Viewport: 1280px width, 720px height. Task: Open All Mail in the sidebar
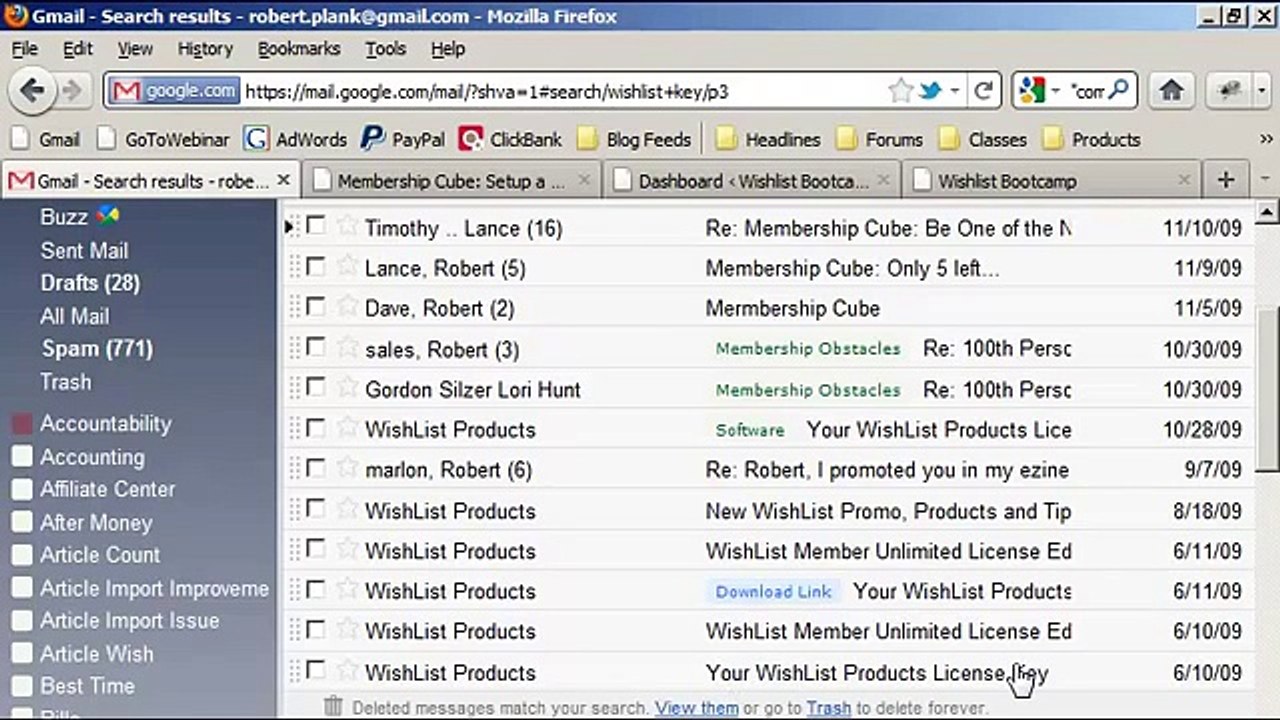click(x=74, y=316)
